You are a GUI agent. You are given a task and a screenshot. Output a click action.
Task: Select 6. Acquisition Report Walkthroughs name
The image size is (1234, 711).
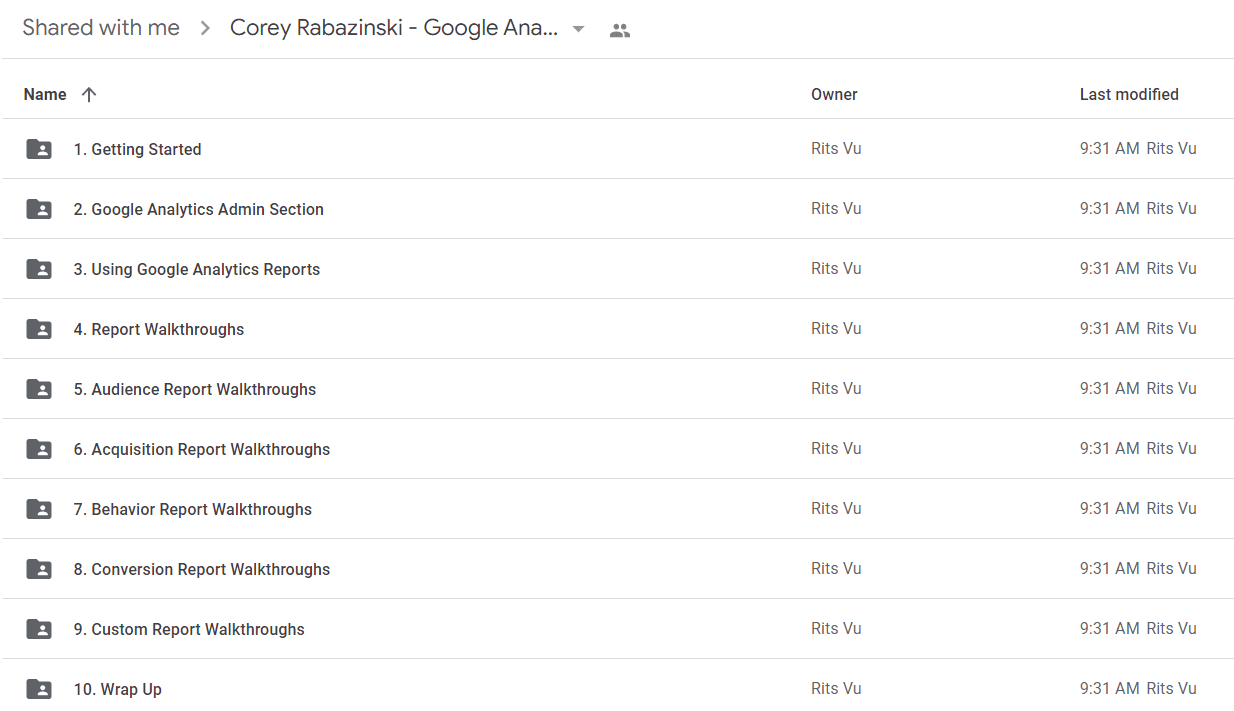point(202,449)
